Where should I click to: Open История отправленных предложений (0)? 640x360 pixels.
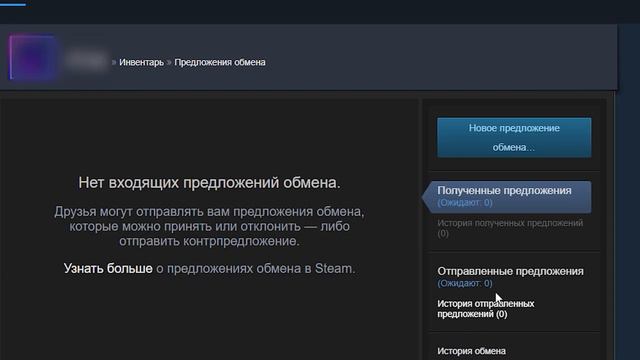click(485, 309)
